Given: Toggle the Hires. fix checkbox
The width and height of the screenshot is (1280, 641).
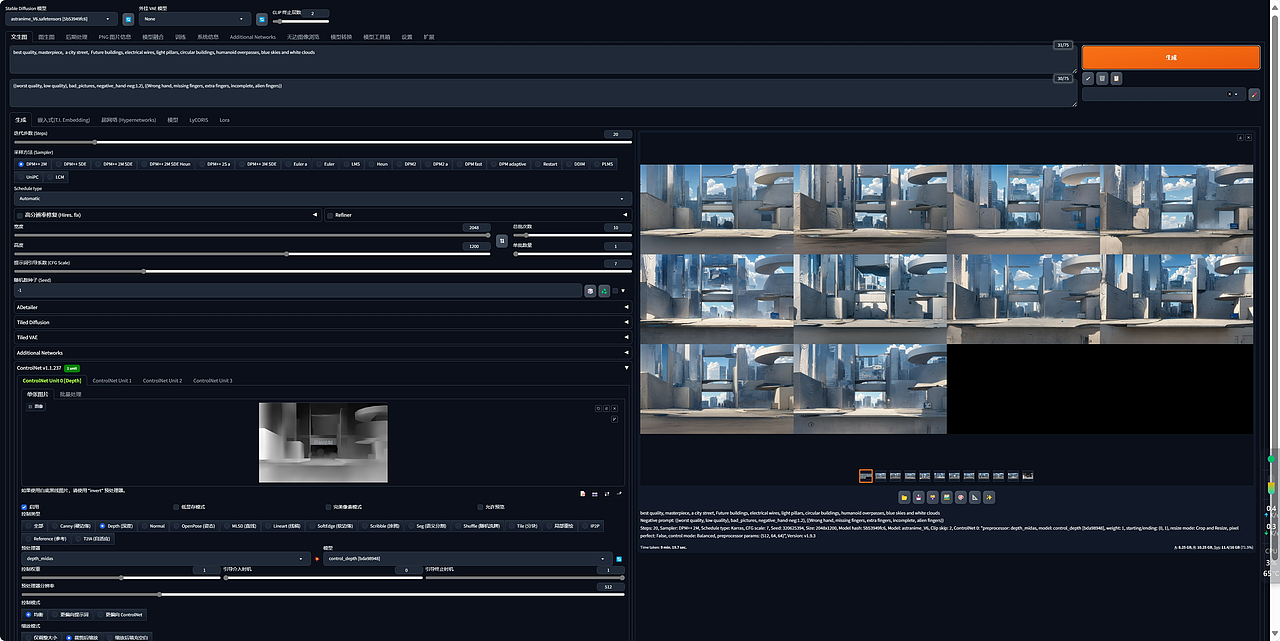Looking at the screenshot, I should tap(20, 214).
